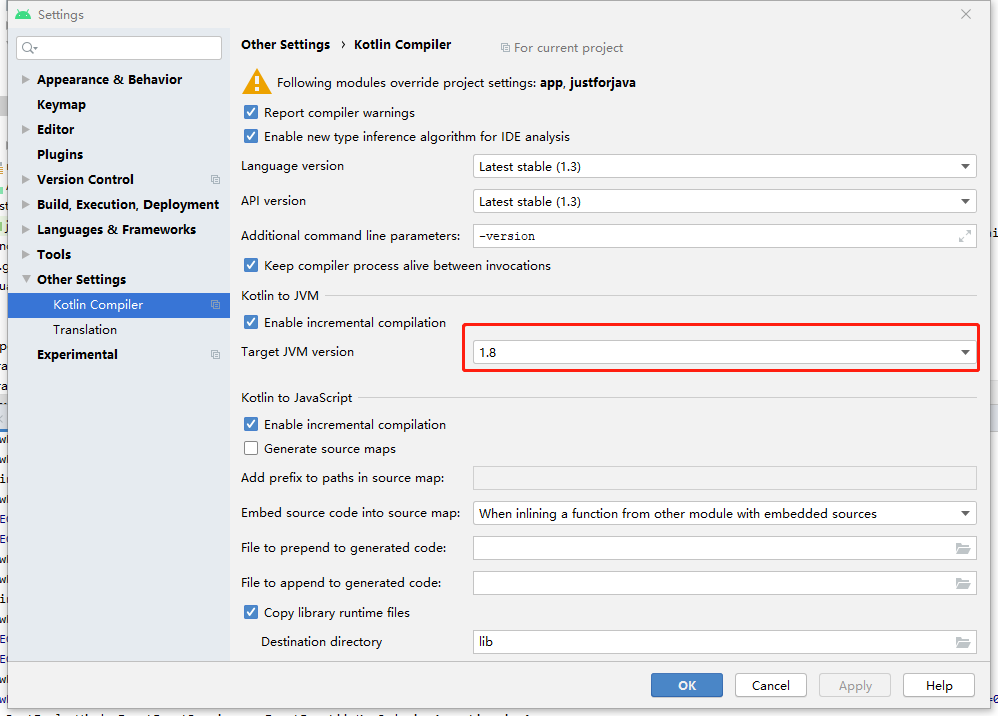
Task: Select Translation in the settings tree
Action: (85, 330)
